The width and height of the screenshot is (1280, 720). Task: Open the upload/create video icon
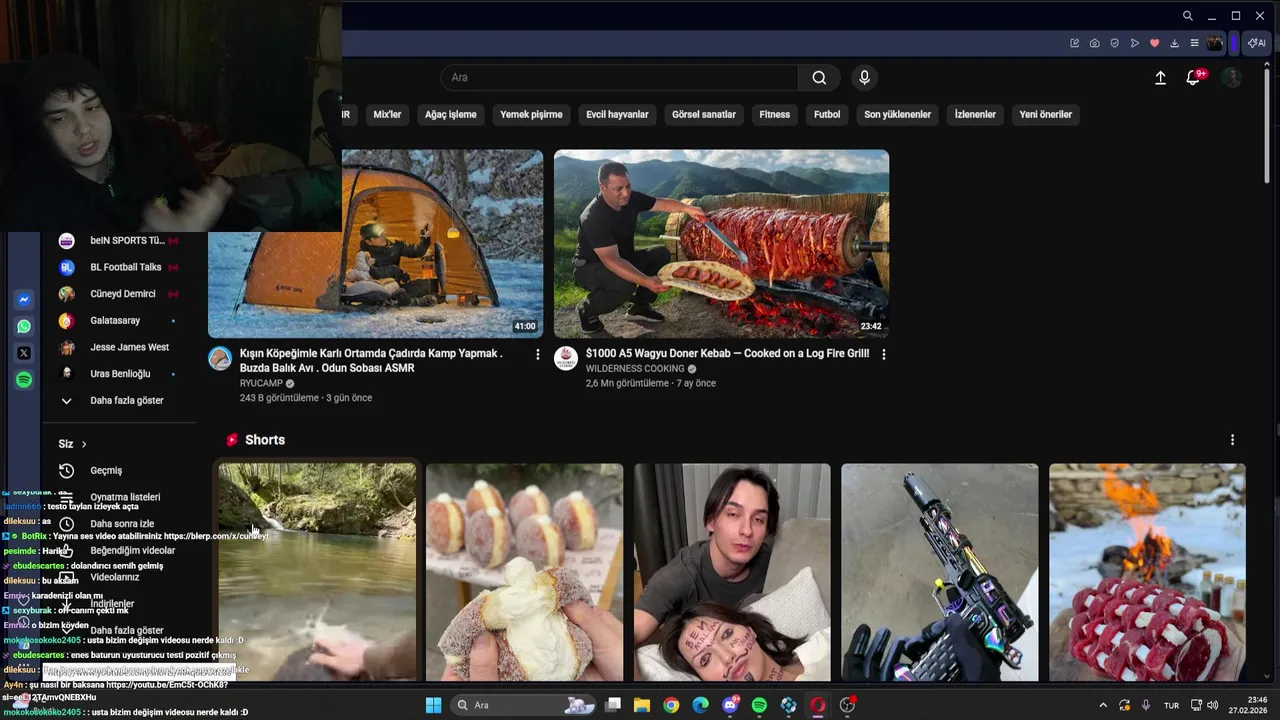point(1160,78)
